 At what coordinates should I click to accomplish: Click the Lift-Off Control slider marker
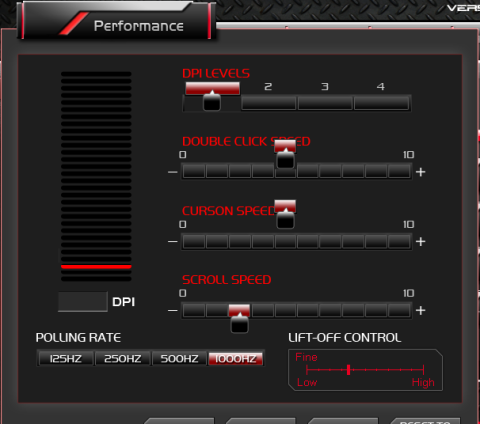point(348,369)
